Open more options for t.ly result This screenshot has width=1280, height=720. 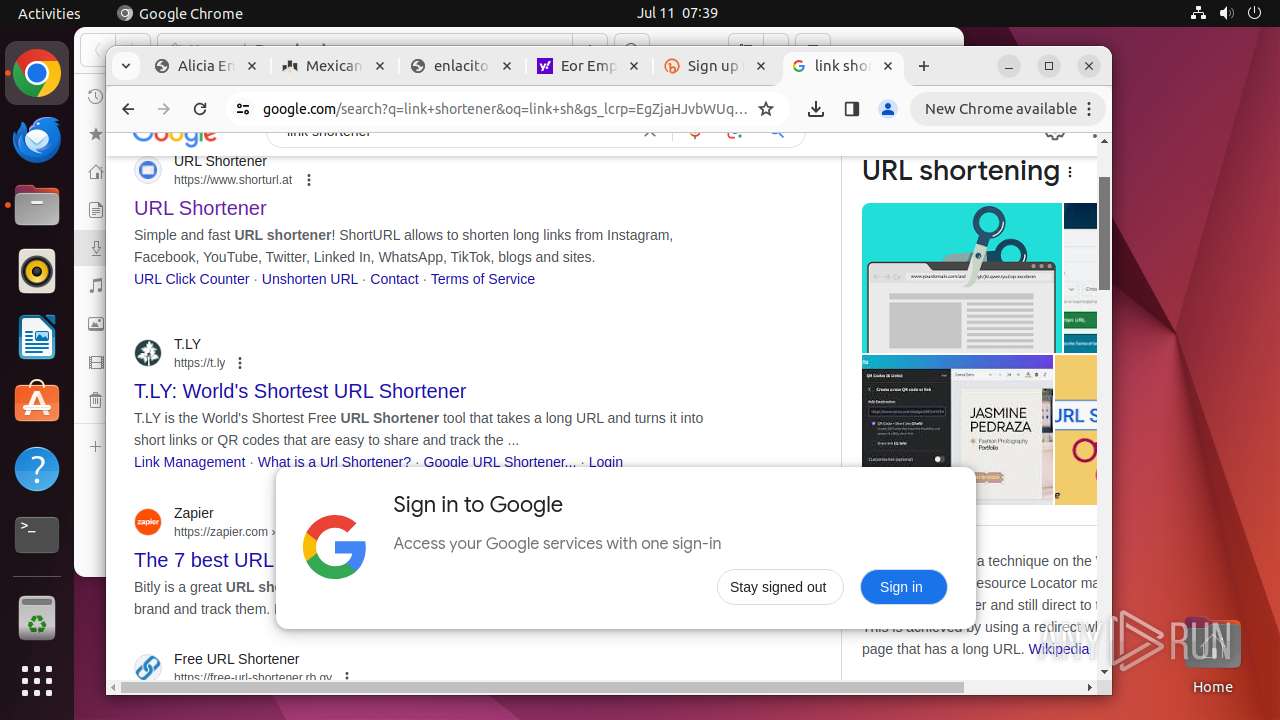(240, 363)
